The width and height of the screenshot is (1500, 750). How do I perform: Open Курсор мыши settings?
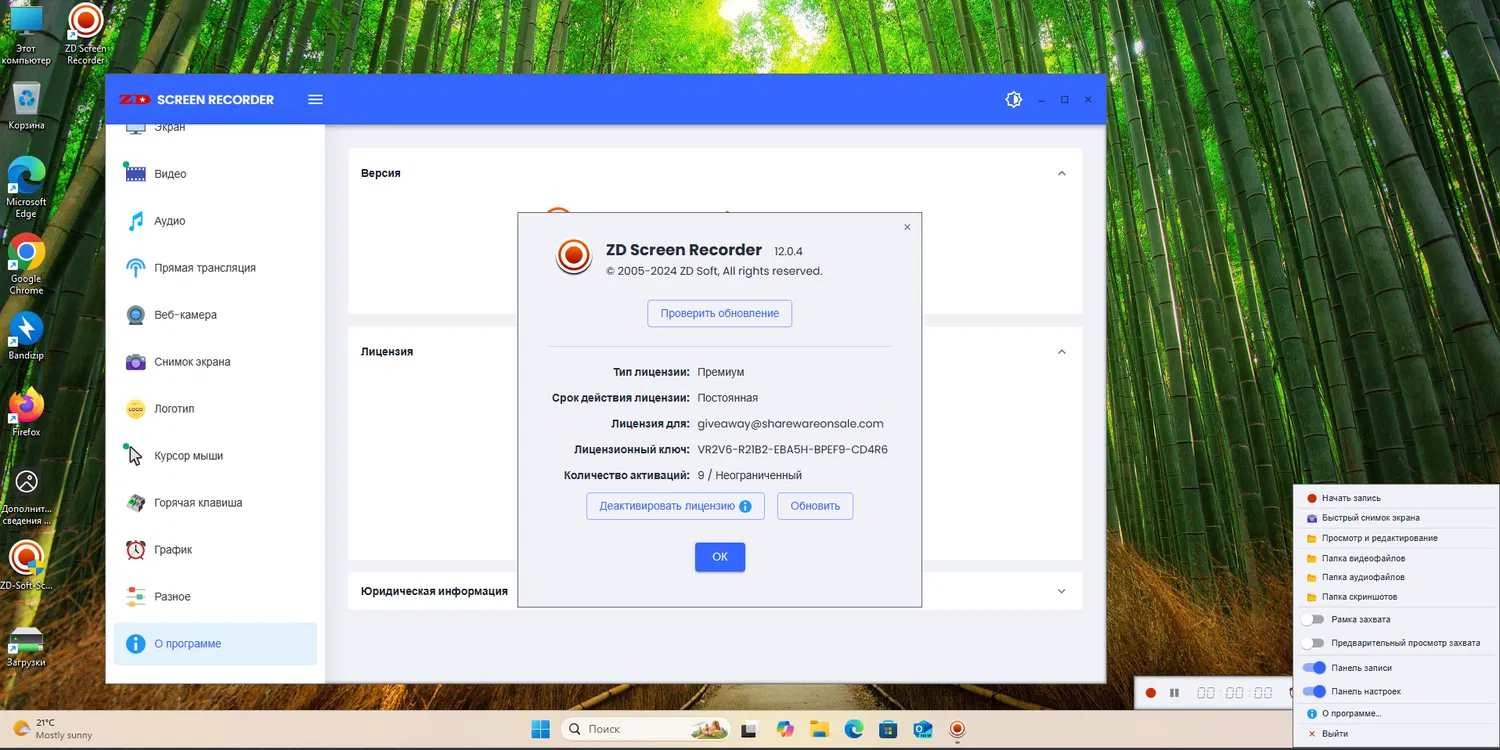pos(215,456)
